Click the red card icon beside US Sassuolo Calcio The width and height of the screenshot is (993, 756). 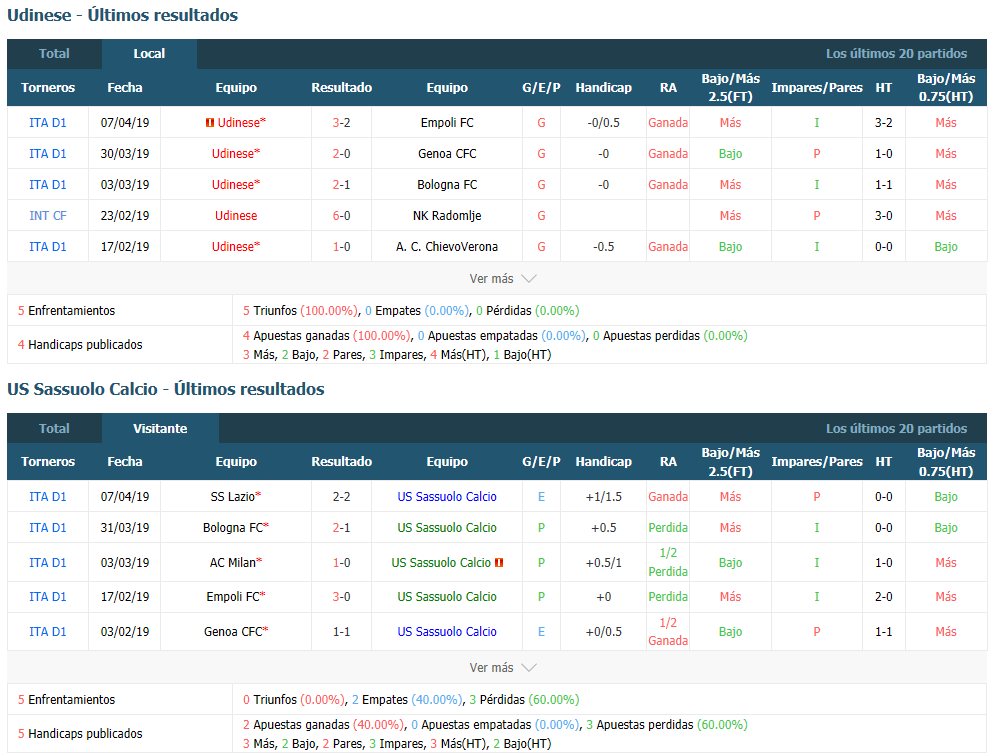click(499, 562)
